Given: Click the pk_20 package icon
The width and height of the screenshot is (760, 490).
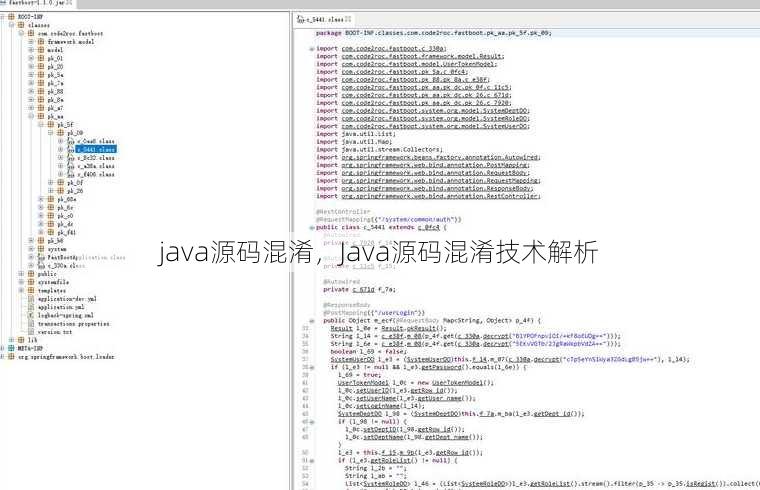Looking at the screenshot, I should click(x=41, y=66).
